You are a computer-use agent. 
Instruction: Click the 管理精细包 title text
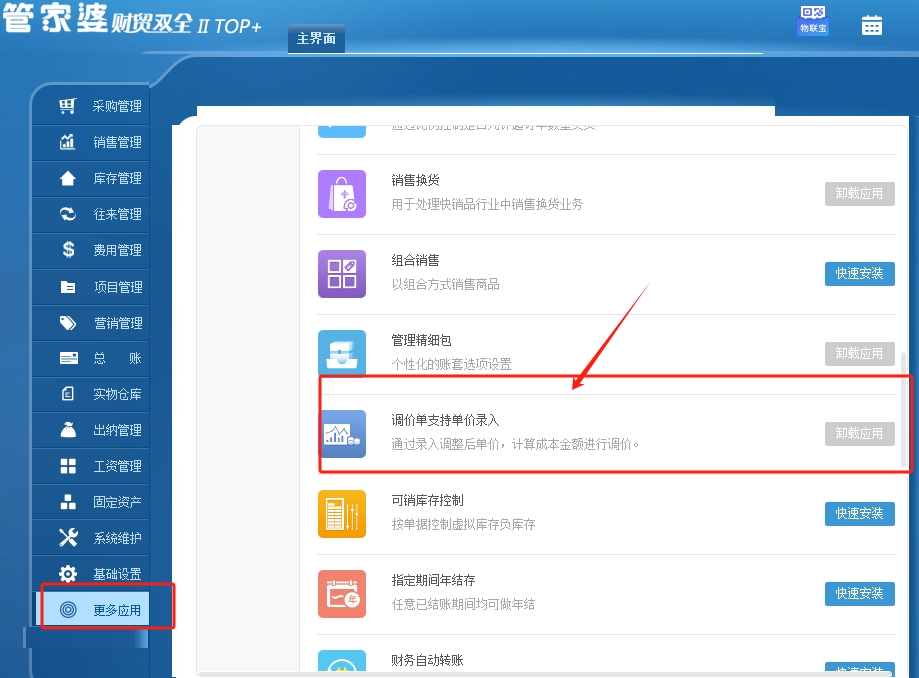(x=421, y=340)
